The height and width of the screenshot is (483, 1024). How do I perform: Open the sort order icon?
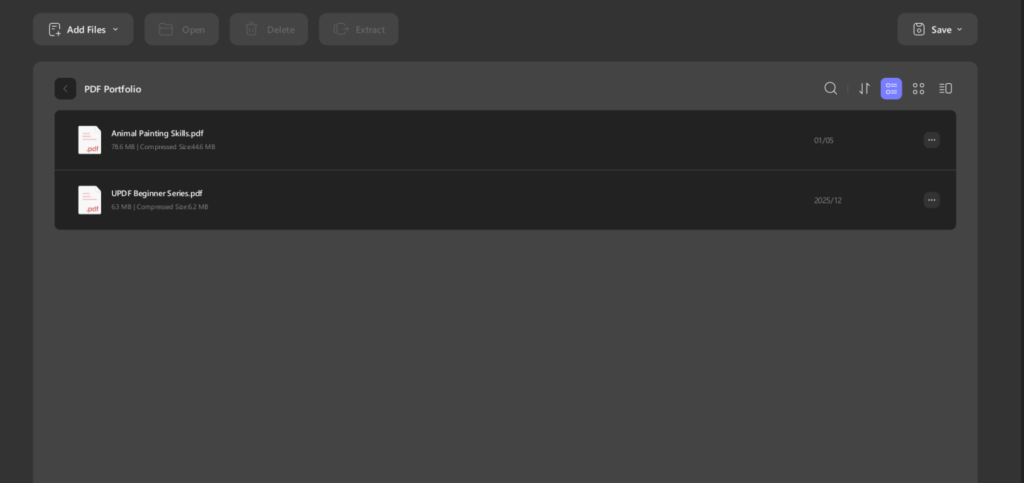pyautogui.click(x=864, y=89)
